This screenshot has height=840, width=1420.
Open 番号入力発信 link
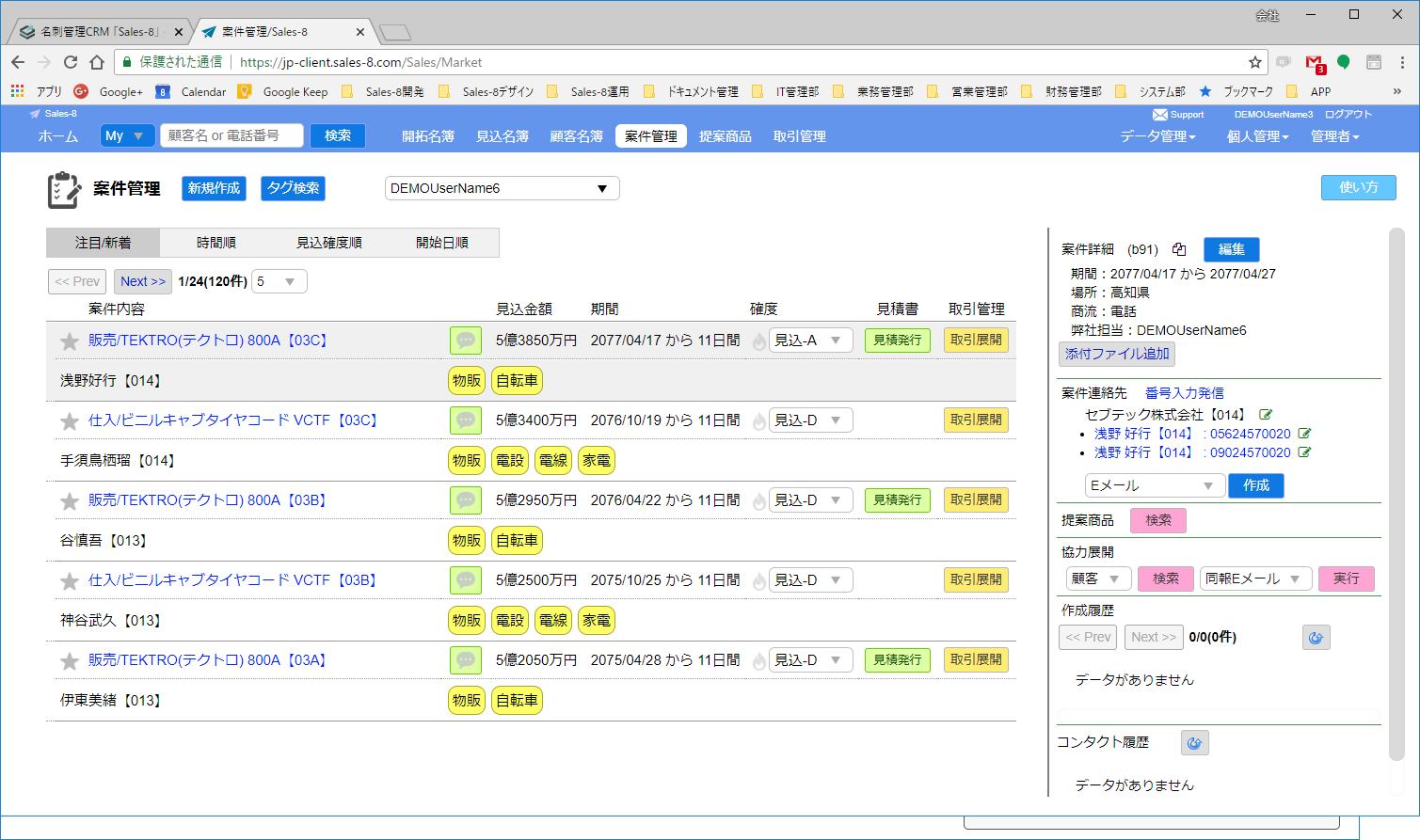(1185, 393)
